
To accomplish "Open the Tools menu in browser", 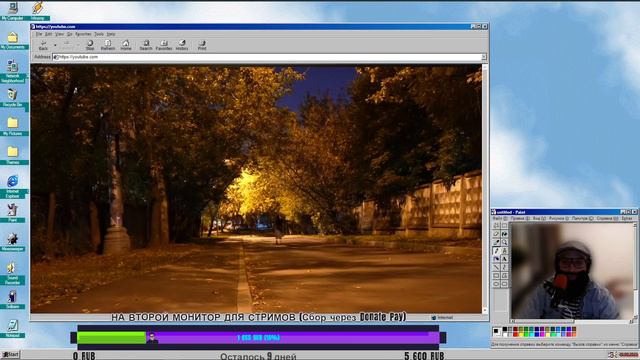I will coord(99,34).
